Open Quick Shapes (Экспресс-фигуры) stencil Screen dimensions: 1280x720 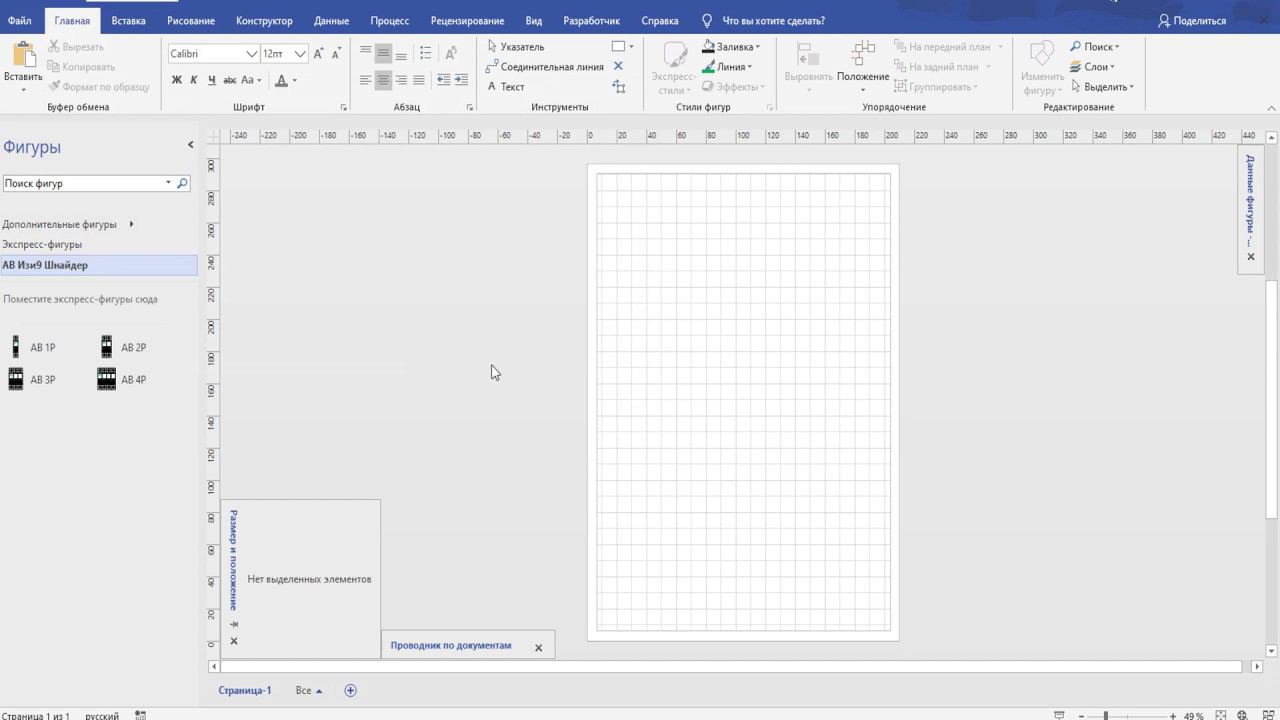click(42, 245)
